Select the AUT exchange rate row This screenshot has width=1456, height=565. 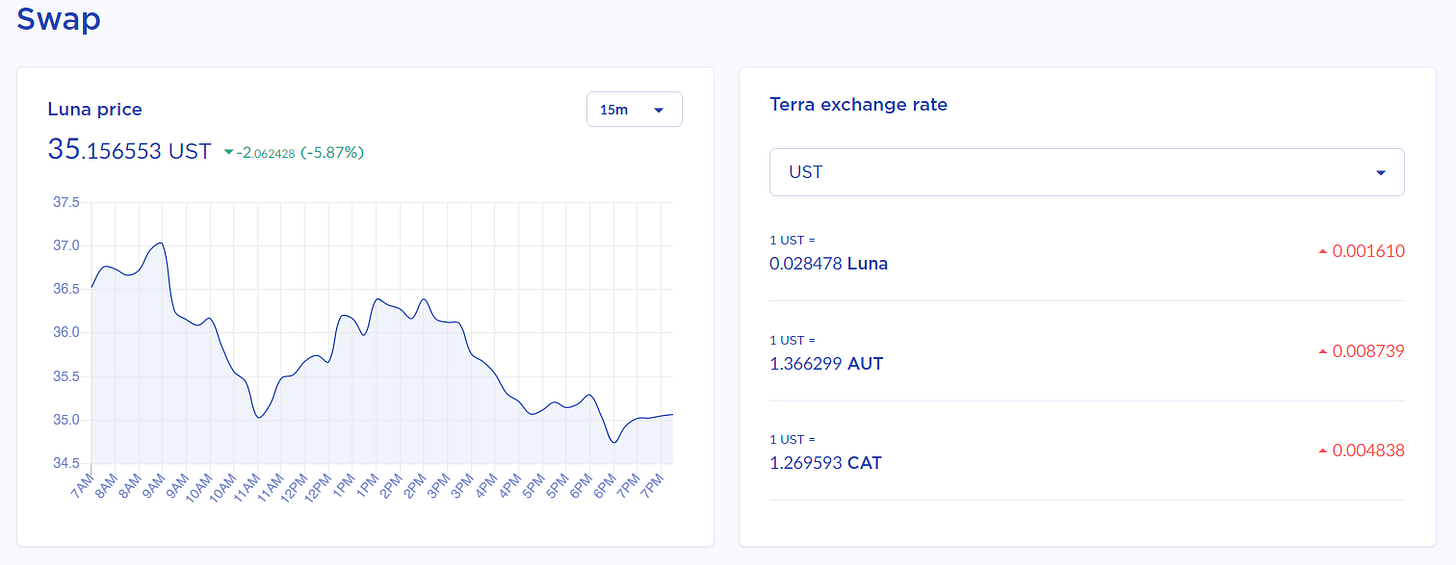click(1086, 352)
